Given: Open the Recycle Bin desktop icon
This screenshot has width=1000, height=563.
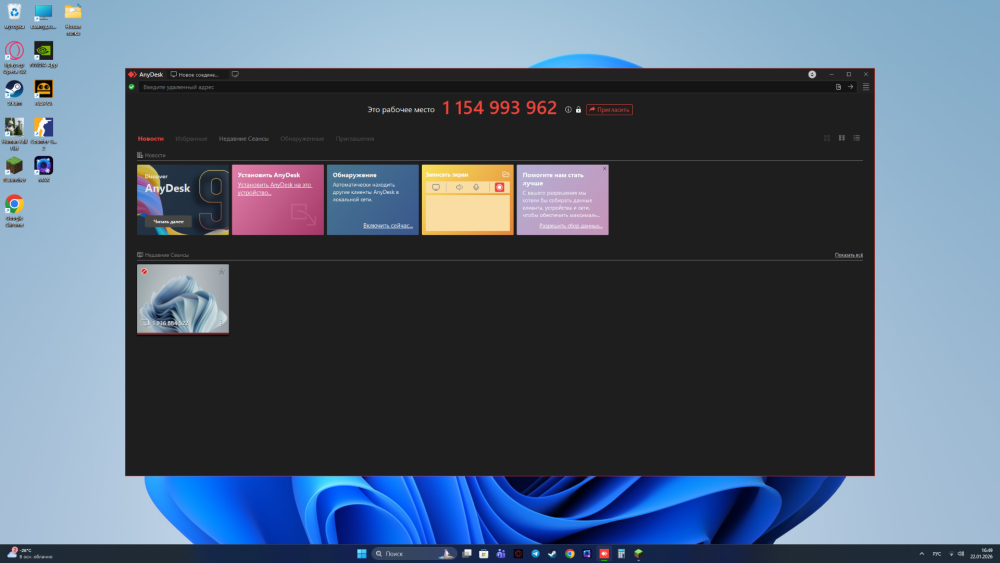Looking at the screenshot, I should (x=14, y=17).
